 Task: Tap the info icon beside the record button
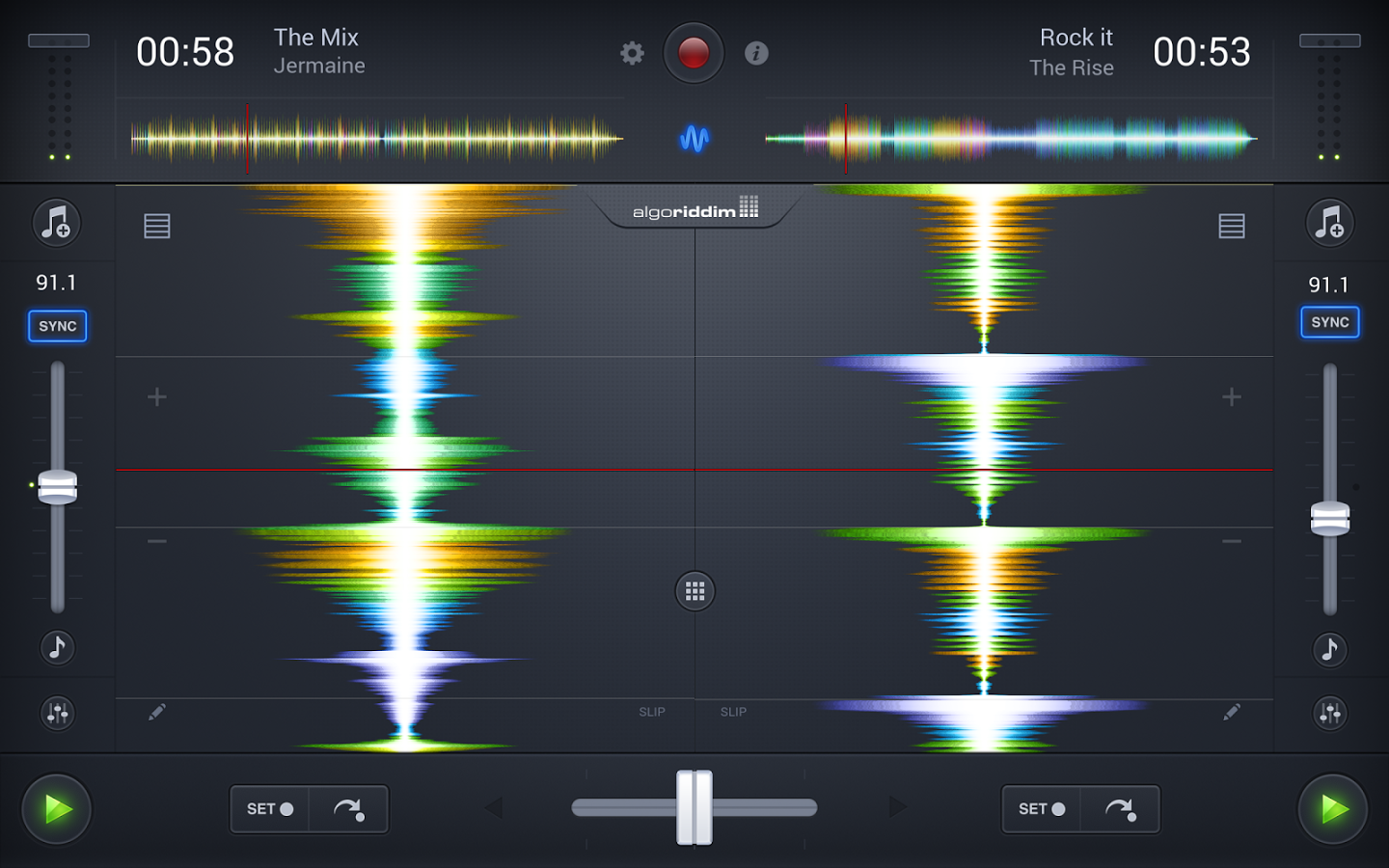(x=756, y=53)
